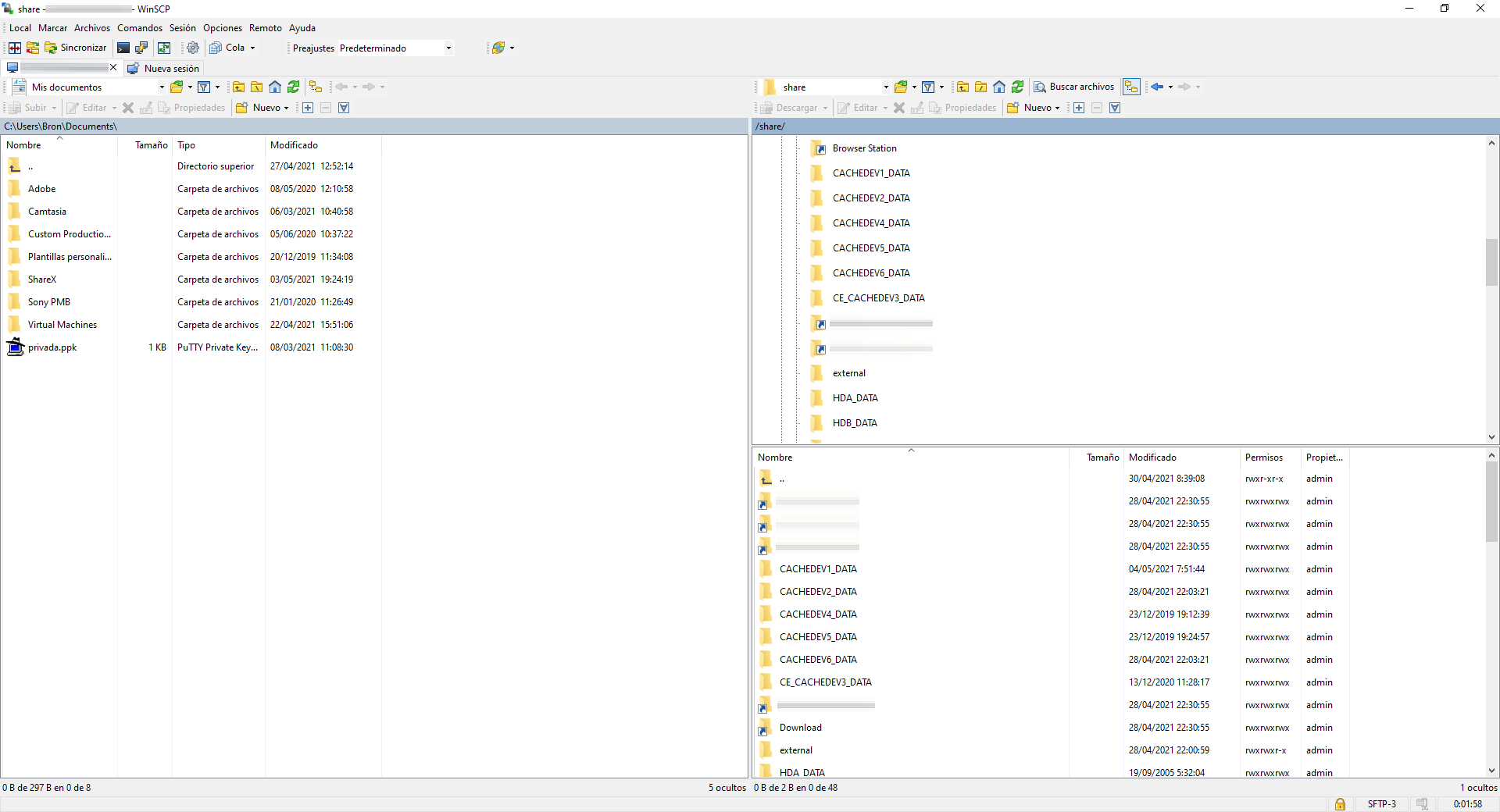Select the Virtual Machines folder
1500x812 pixels.
pyautogui.click(x=62, y=325)
